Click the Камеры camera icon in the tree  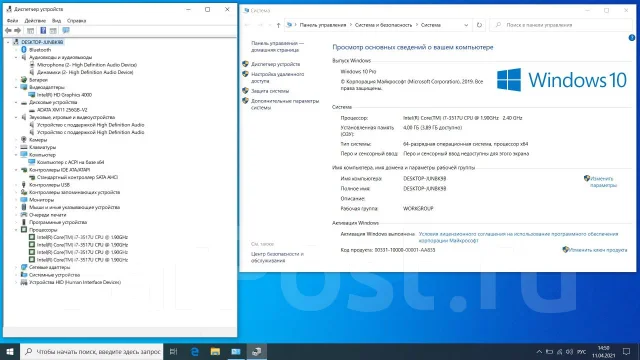(24, 140)
